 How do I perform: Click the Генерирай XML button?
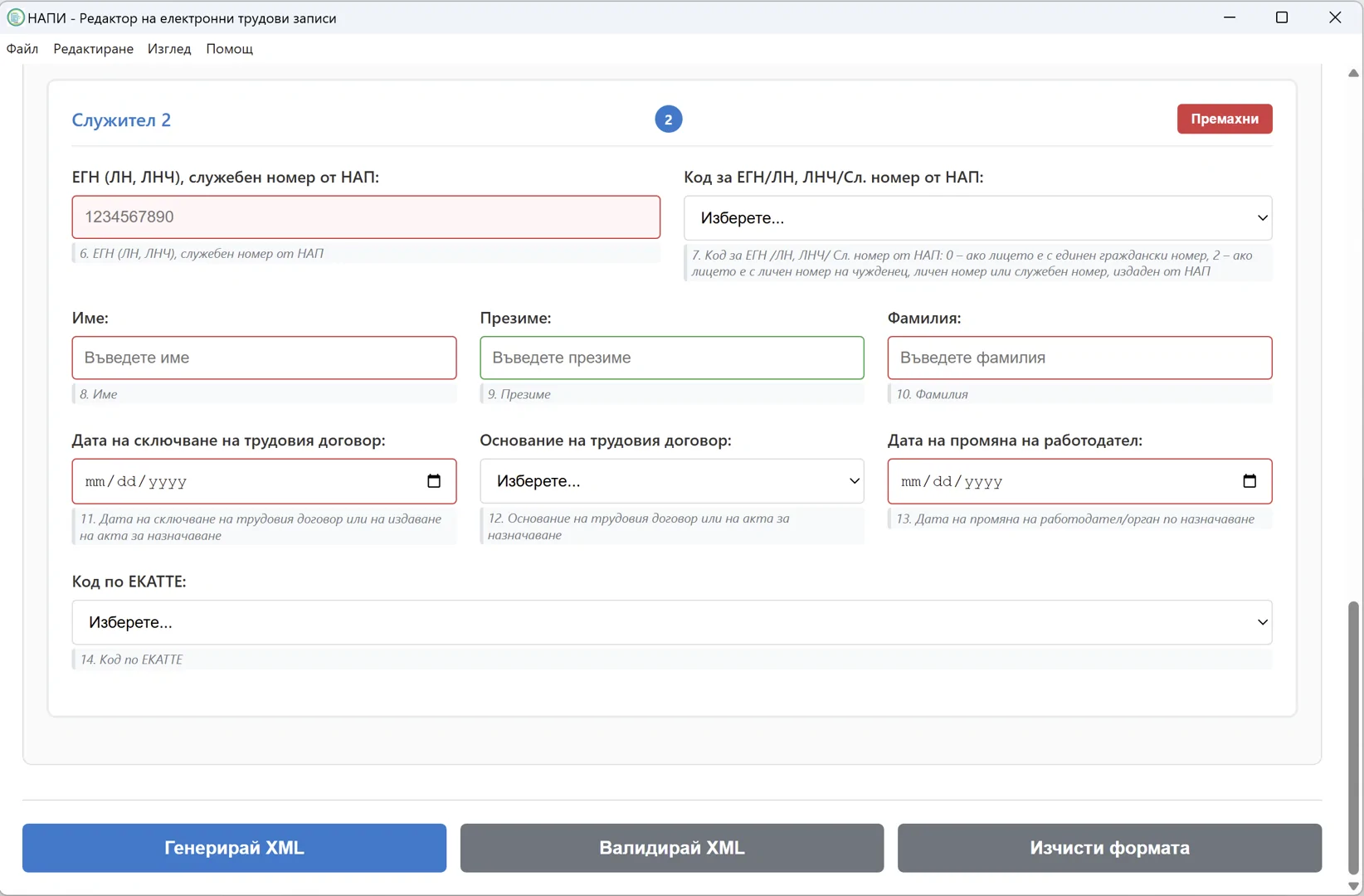[234, 848]
